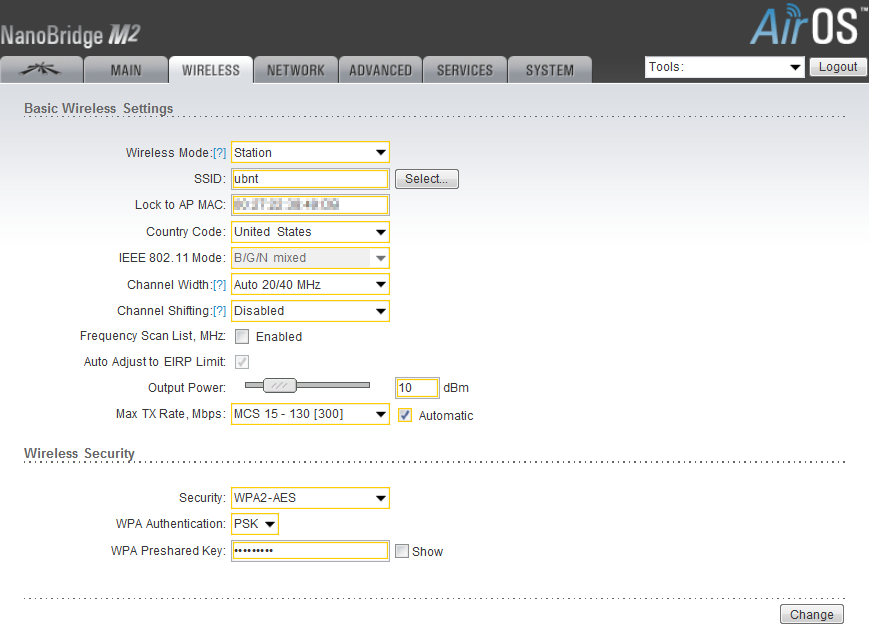Open the WPA Authentication dropdown

pos(255,524)
